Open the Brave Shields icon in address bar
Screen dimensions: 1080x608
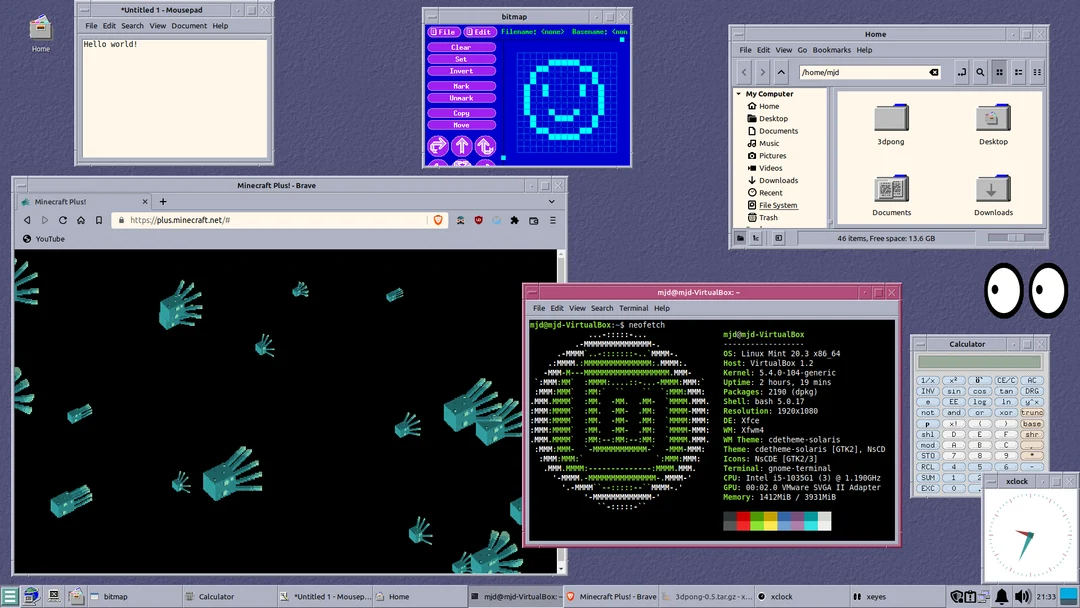click(439, 220)
